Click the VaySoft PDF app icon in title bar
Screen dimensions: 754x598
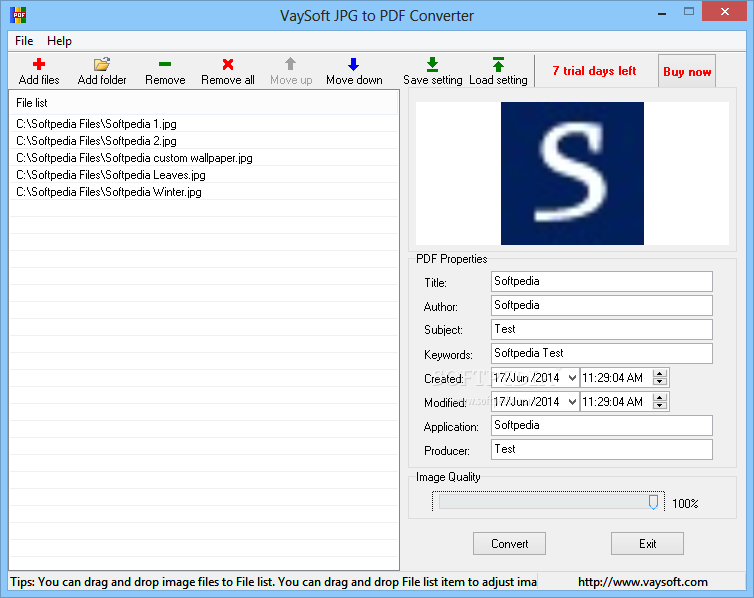tap(18, 15)
